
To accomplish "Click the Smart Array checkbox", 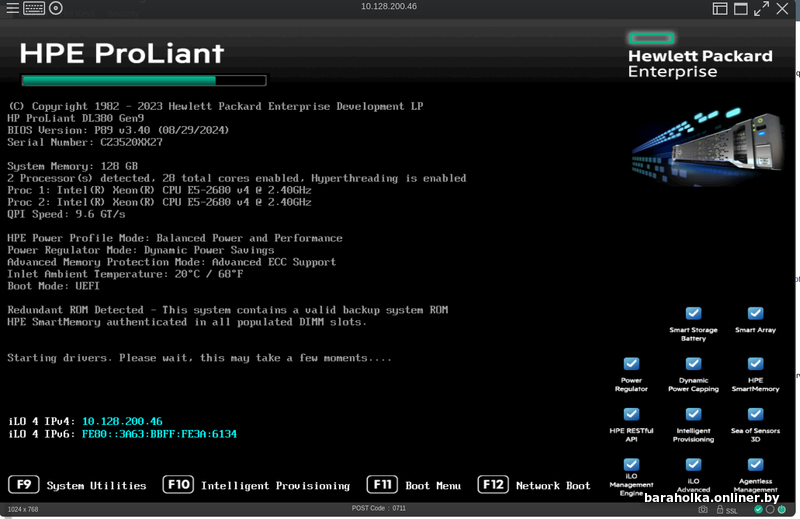I will pyautogui.click(x=755, y=313).
